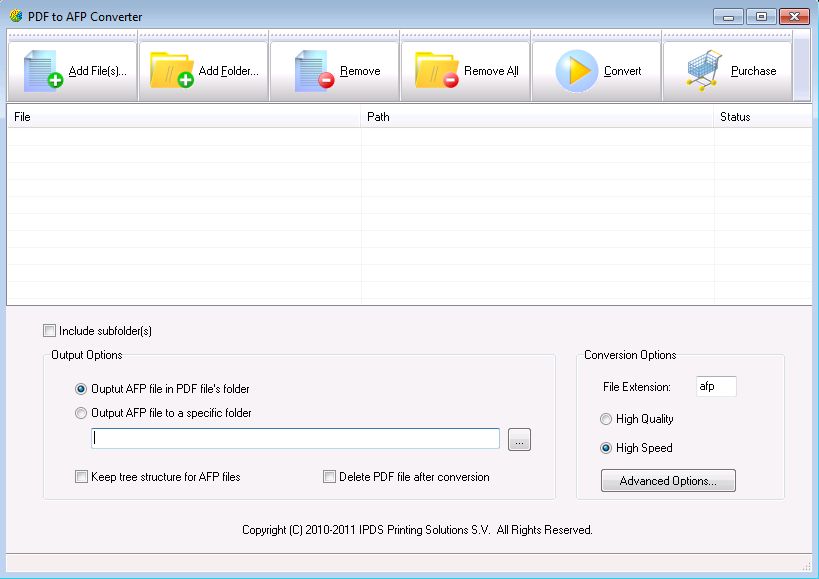Open the Purchase shopping cart button
This screenshot has height=579, width=819.
click(x=728, y=70)
